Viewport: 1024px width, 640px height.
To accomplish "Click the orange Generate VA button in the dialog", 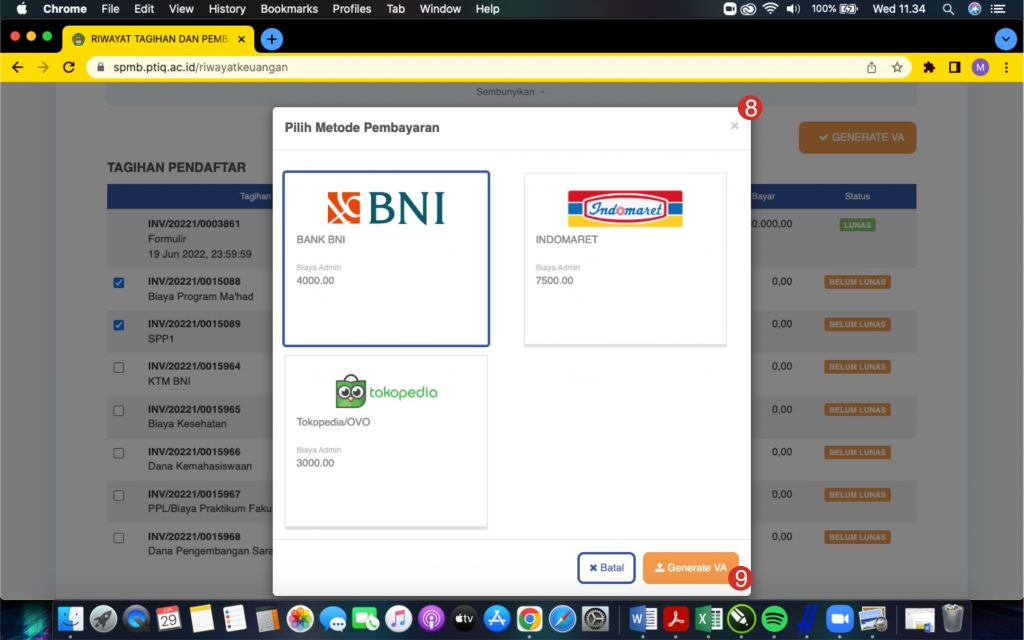I will pos(691,568).
